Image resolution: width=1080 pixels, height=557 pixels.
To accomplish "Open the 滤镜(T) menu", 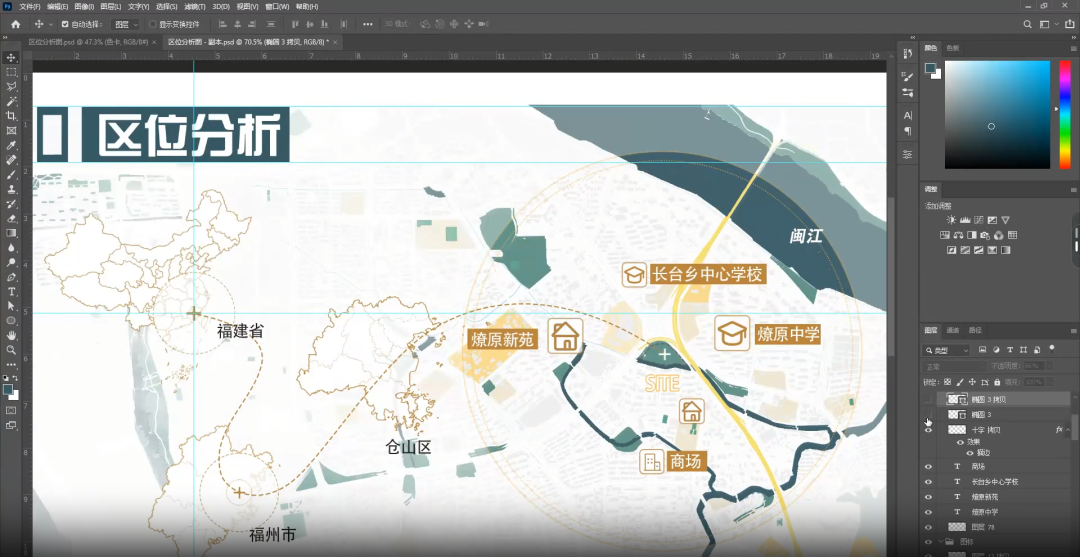I will [x=195, y=6].
